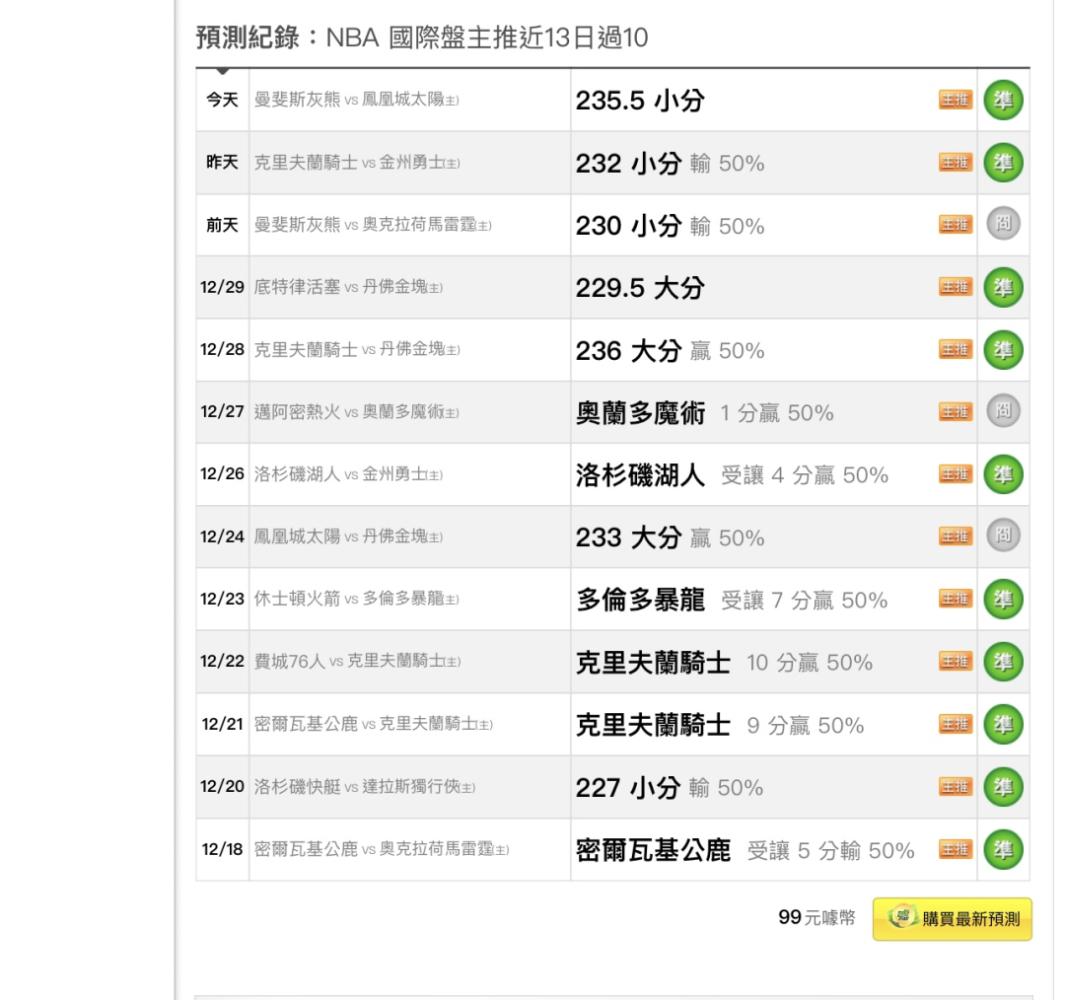
Task: Select the 230 小分 prediction
Action: (x=670, y=226)
